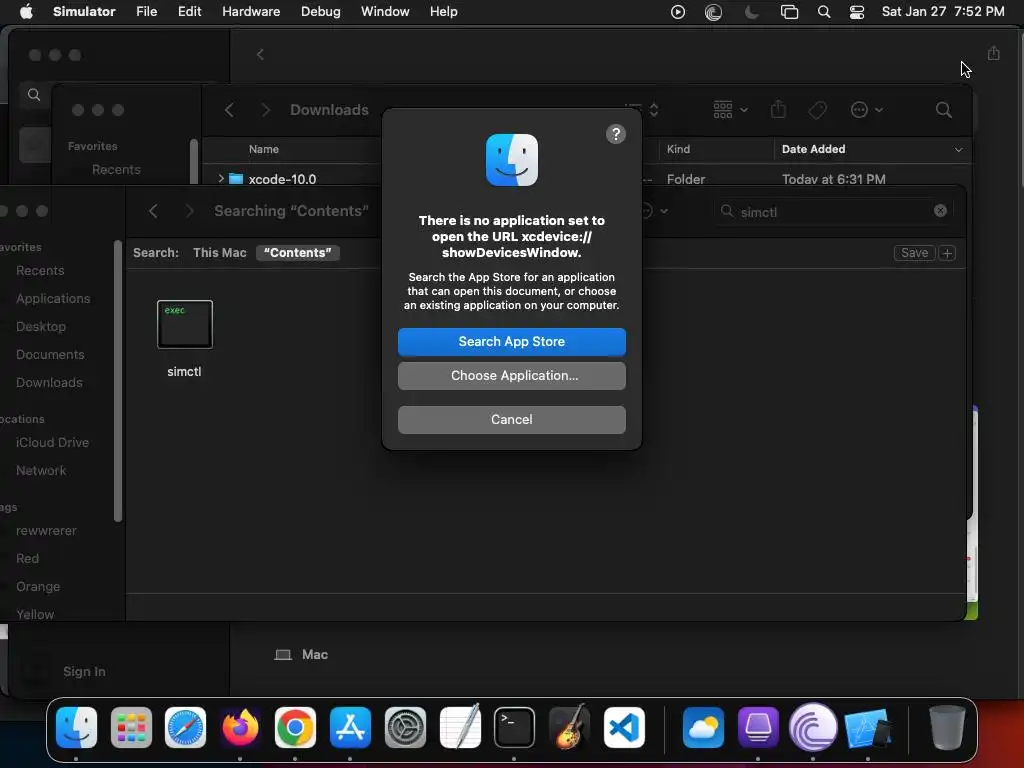Open the File menu
The width and height of the screenshot is (1024, 768).
point(146,12)
